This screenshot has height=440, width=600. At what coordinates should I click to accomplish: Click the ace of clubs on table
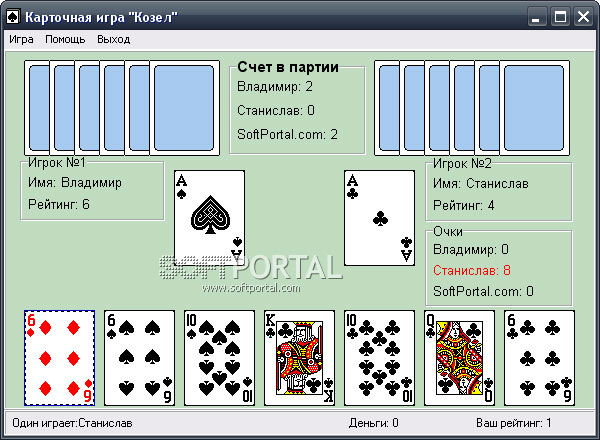pos(379,218)
